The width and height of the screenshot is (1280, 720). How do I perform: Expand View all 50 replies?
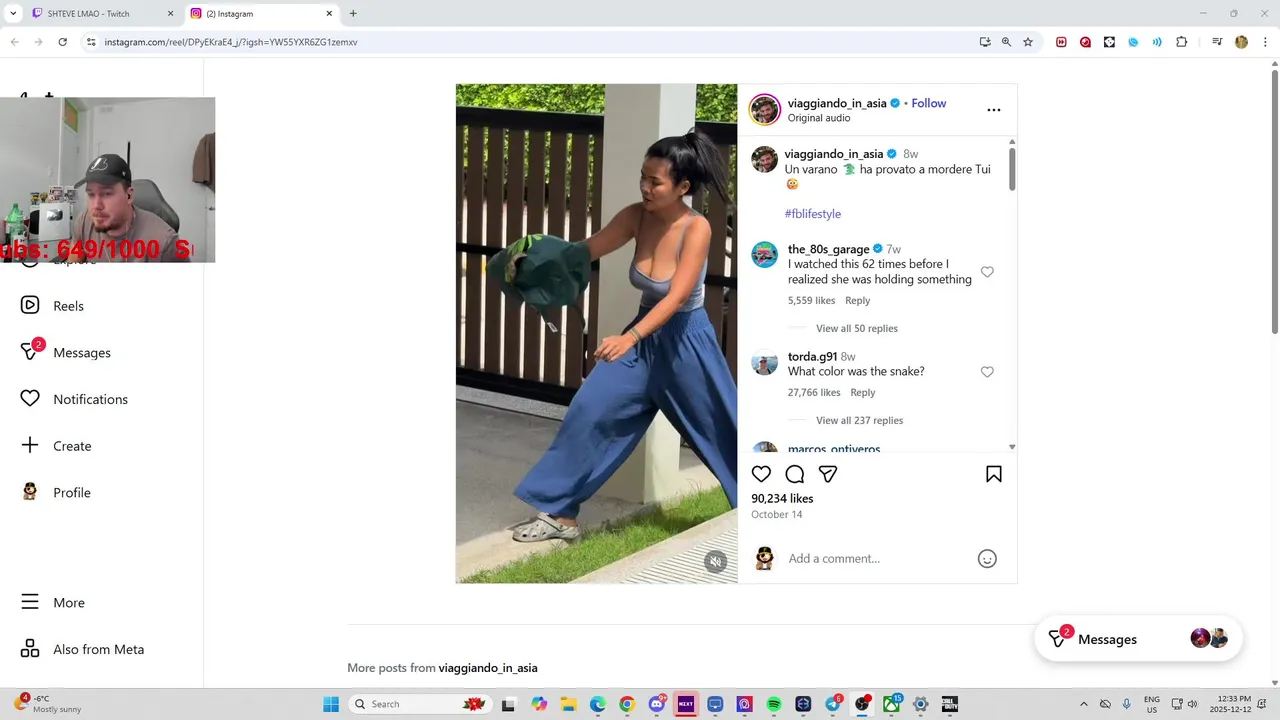click(x=857, y=328)
